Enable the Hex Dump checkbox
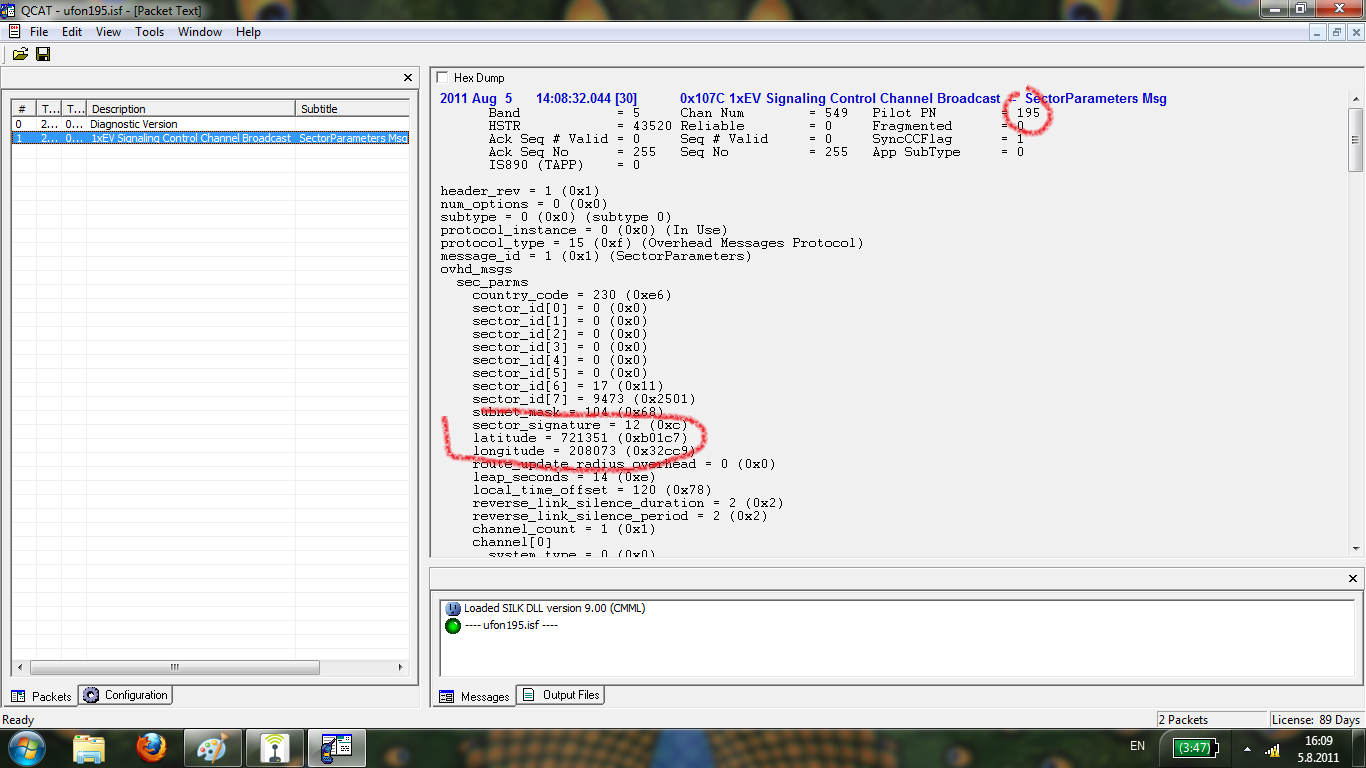This screenshot has width=1366, height=768. click(x=443, y=77)
